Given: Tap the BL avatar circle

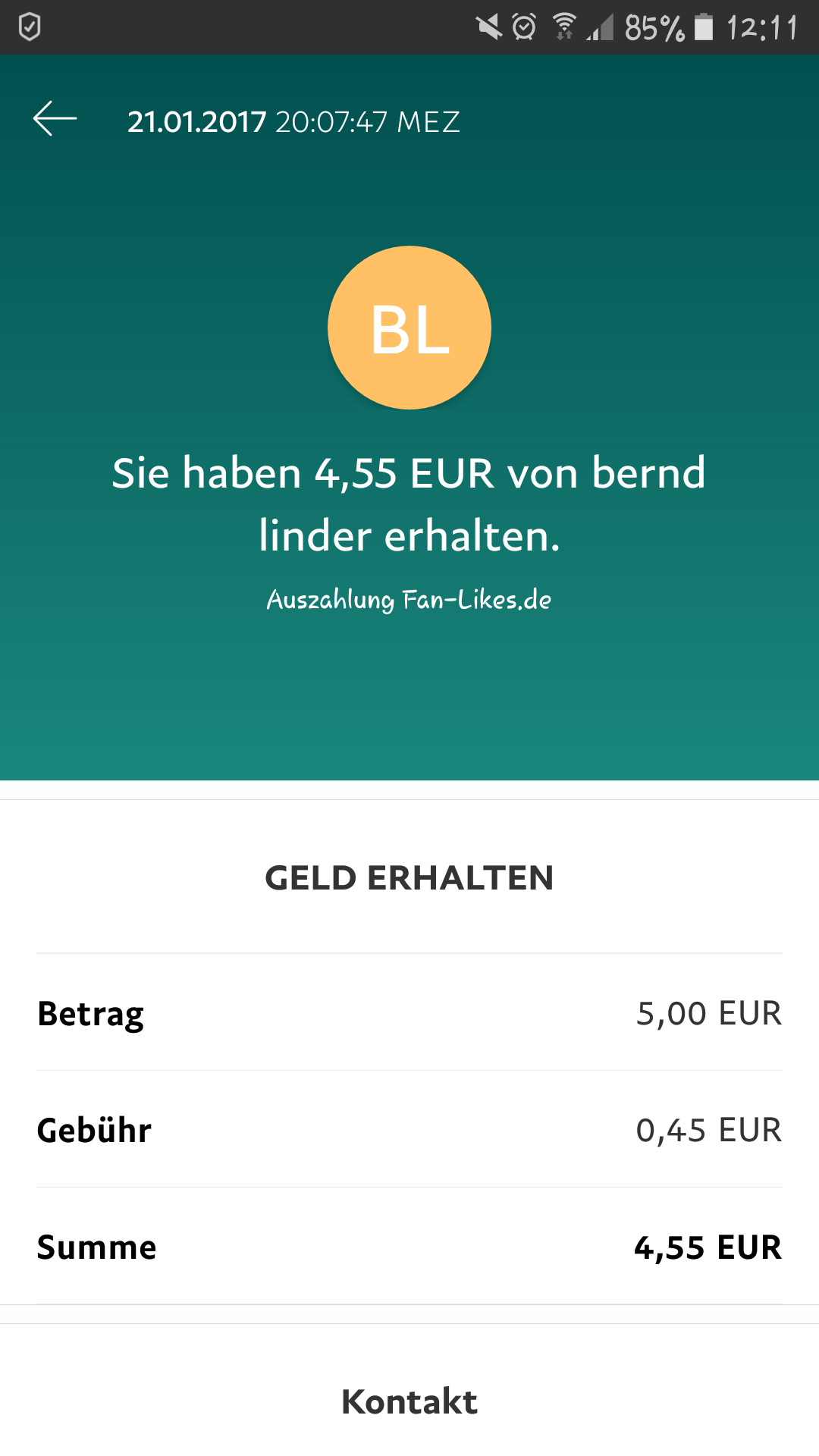Looking at the screenshot, I should (x=409, y=328).
